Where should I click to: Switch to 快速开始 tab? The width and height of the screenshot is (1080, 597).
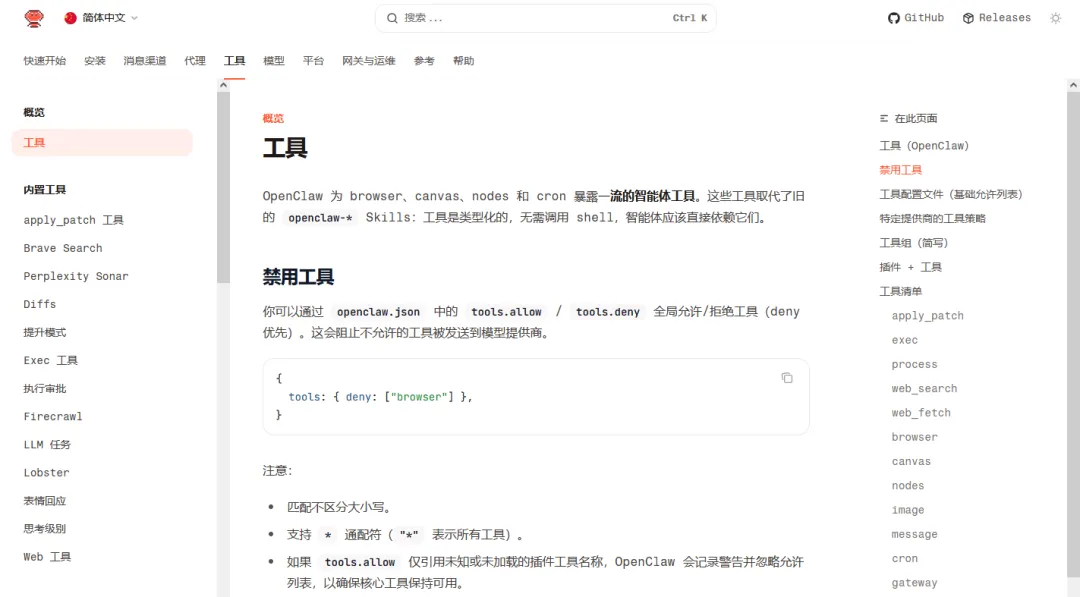point(45,61)
